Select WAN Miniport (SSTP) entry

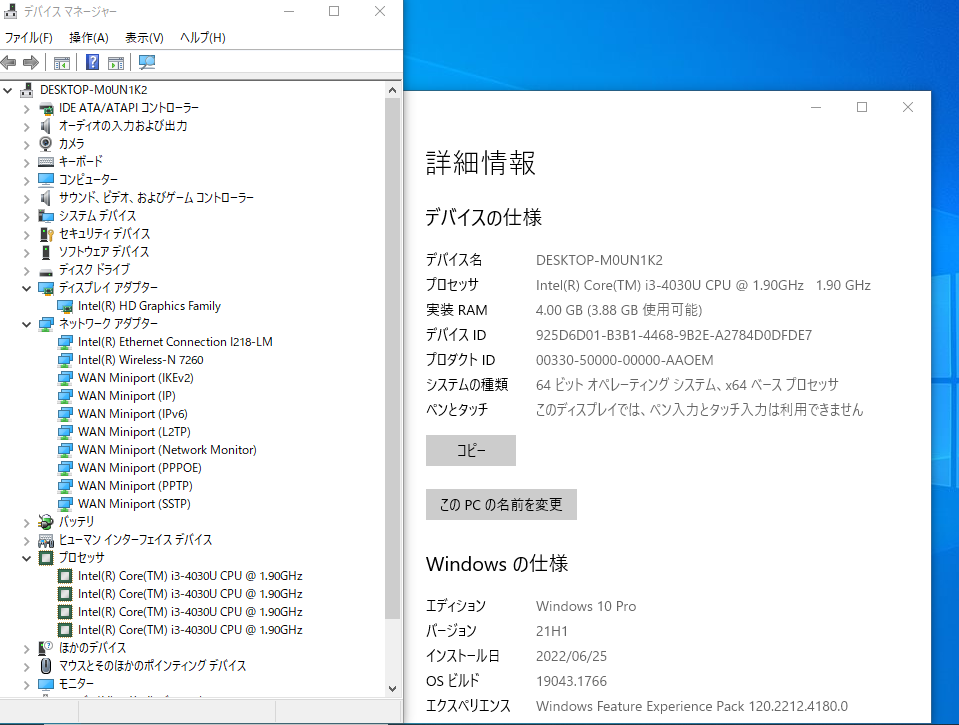pos(134,504)
